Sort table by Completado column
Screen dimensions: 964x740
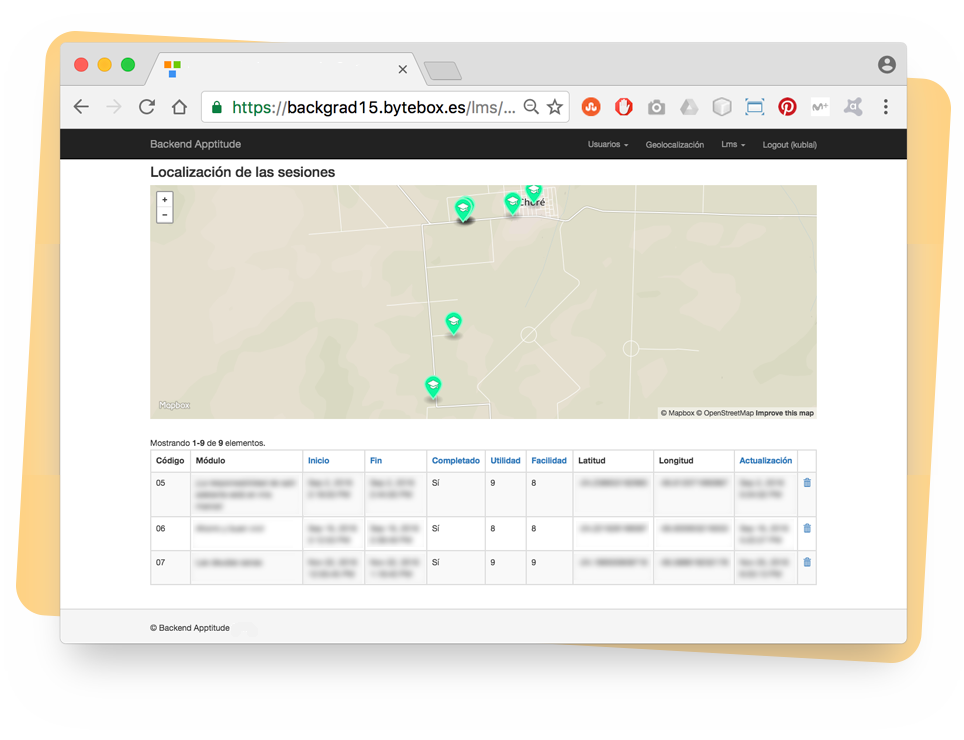click(x=456, y=460)
